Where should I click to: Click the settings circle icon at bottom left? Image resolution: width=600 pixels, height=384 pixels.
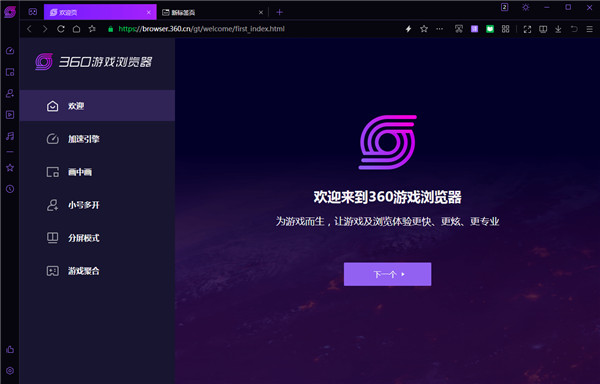coord(10,371)
